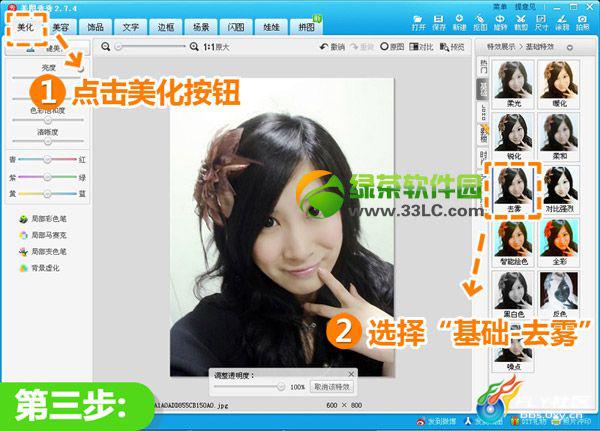Show original image via 原图
600x431 pixels.
coord(392,47)
